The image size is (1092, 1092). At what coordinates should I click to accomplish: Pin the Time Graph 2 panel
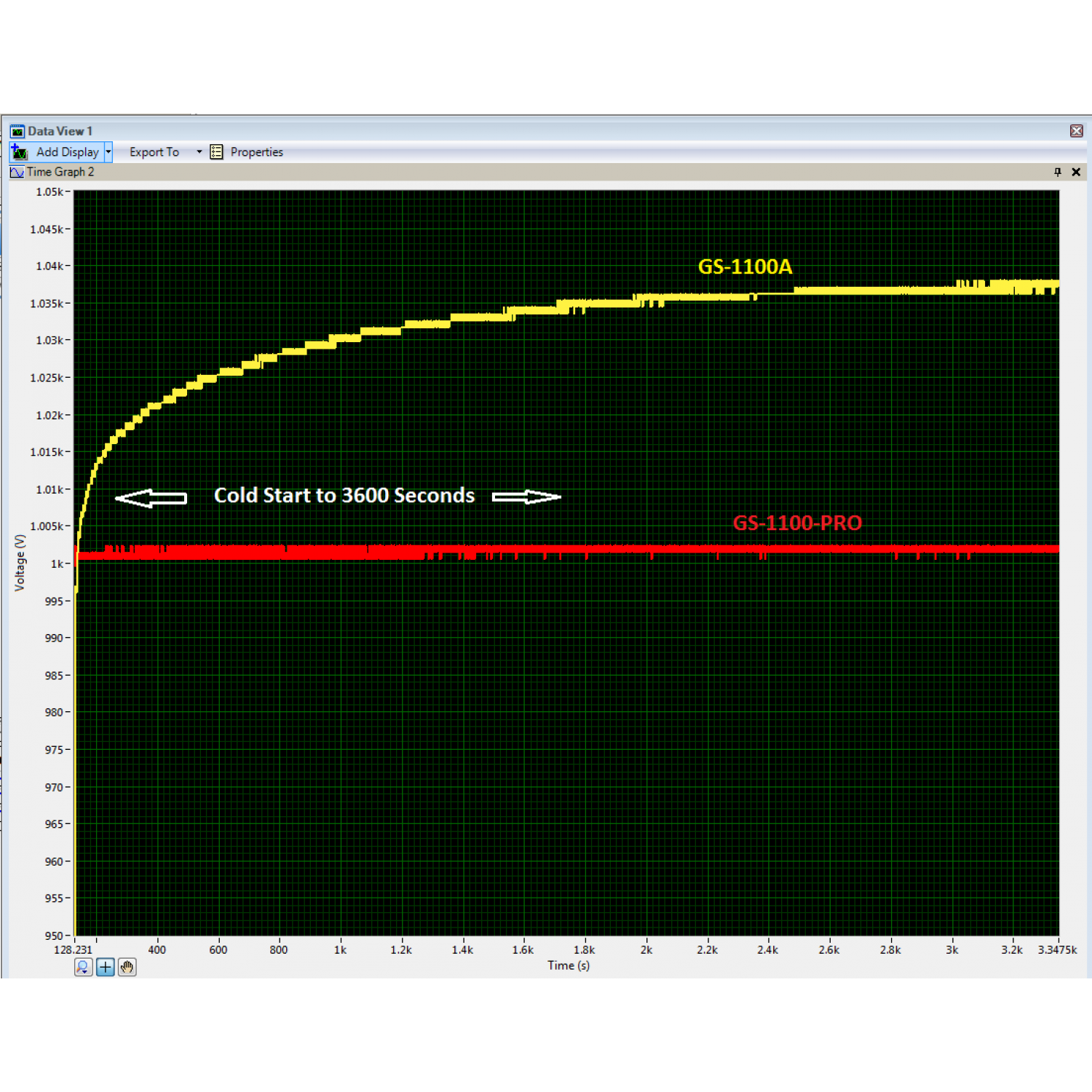coord(1057,172)
